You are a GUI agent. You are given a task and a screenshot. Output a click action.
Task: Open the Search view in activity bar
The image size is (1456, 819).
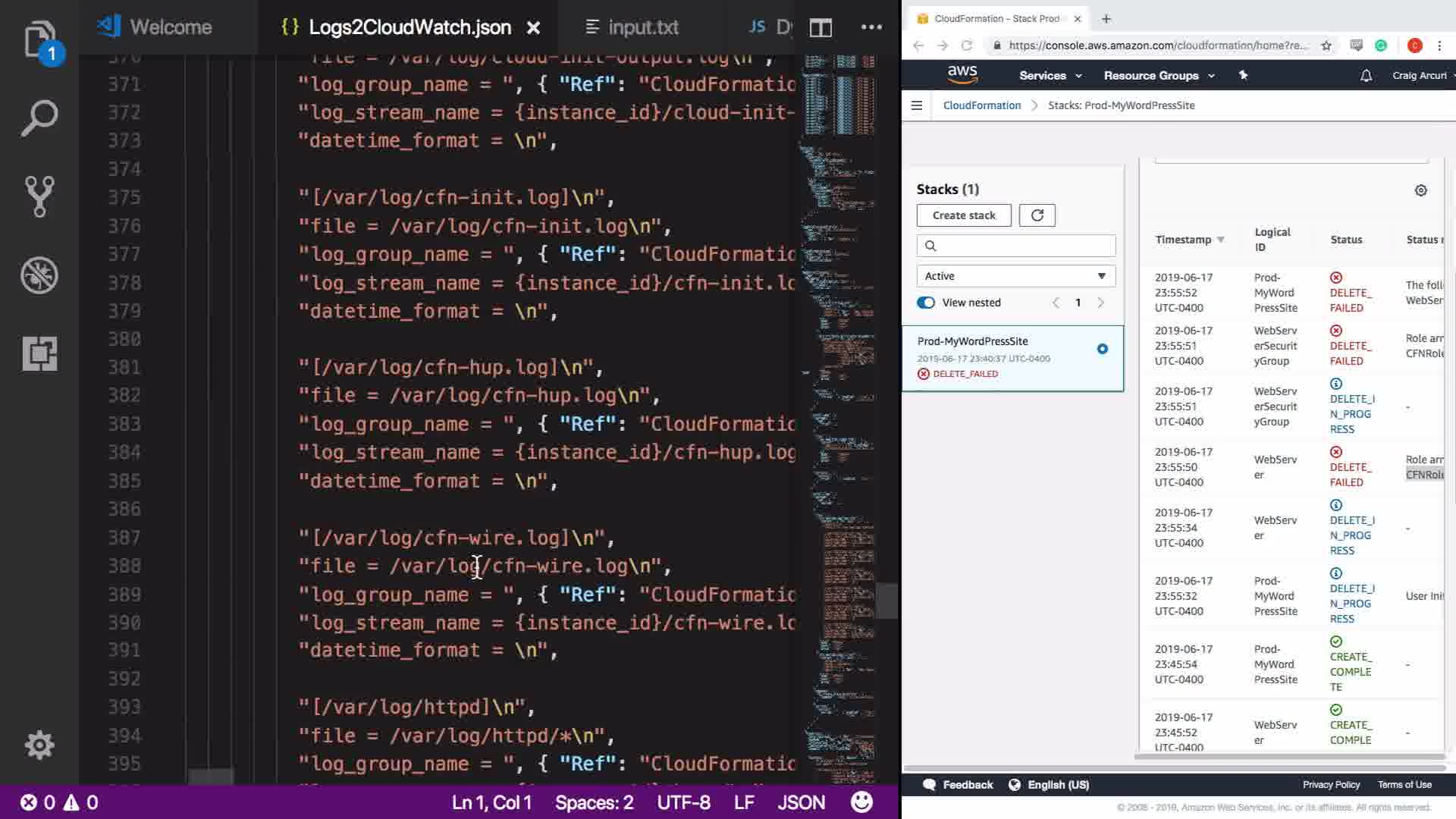39,118
